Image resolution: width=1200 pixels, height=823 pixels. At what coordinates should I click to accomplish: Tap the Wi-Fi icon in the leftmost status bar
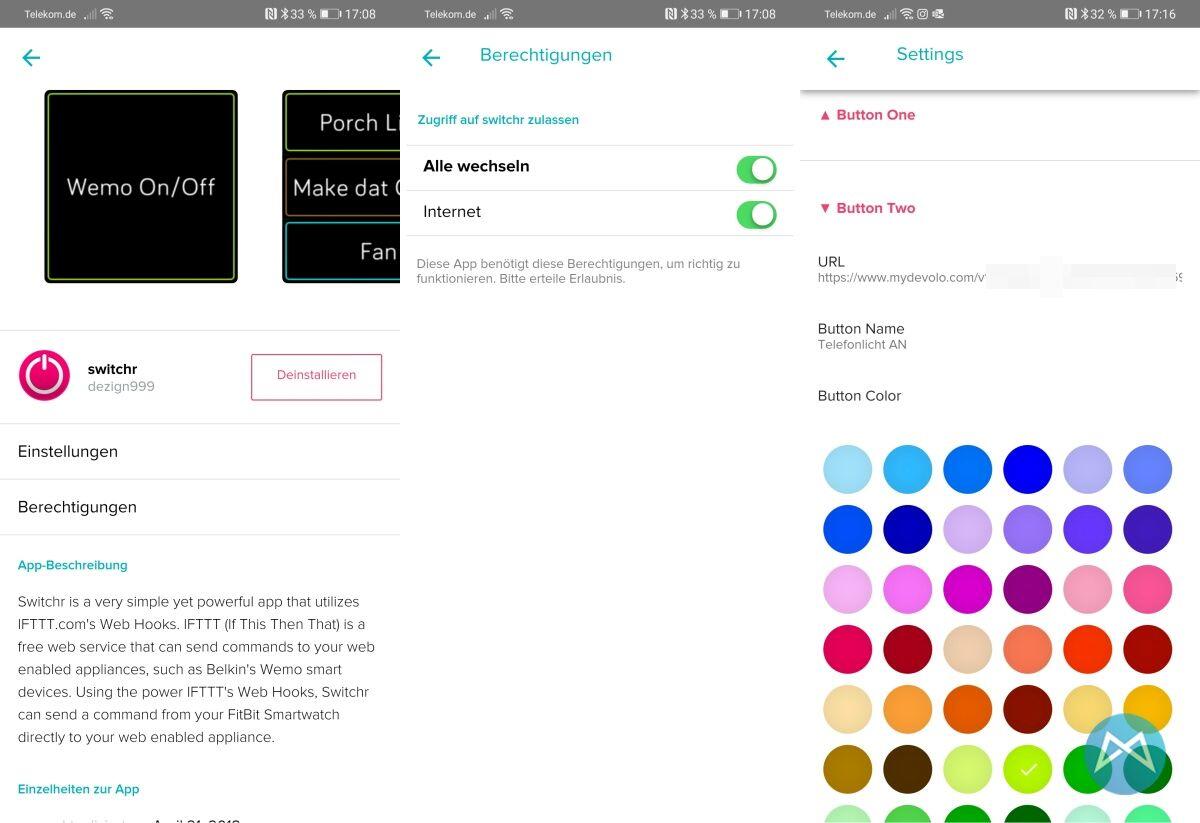tap(107, 14)
